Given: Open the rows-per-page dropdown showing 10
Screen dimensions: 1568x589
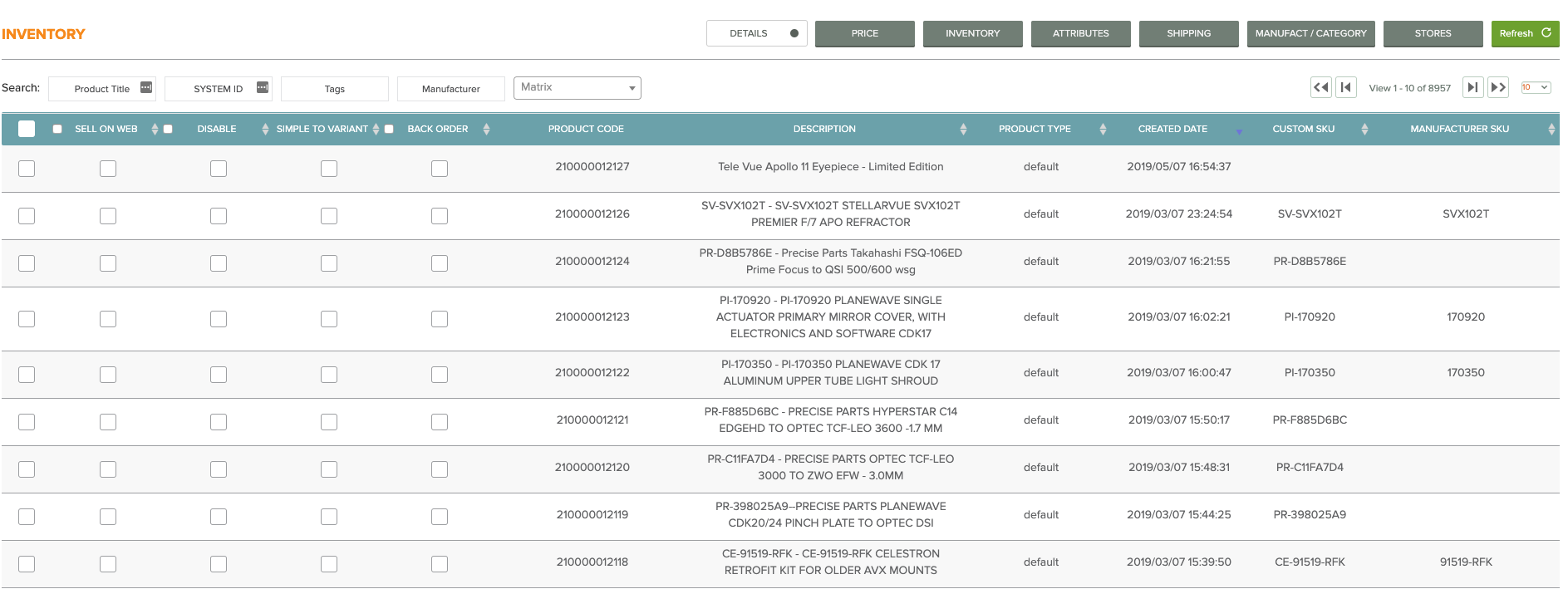Looking at the screenshot, I should pyautogui.click(x=1536, y=87).
